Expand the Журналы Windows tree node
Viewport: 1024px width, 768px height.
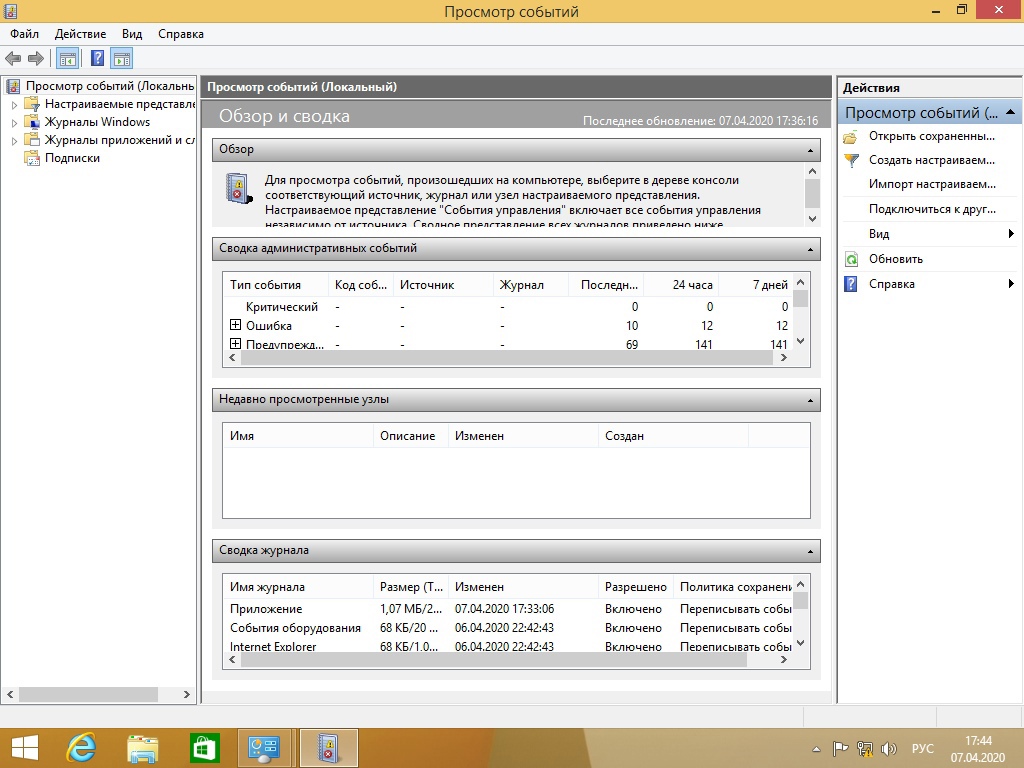tap(14, 123)
